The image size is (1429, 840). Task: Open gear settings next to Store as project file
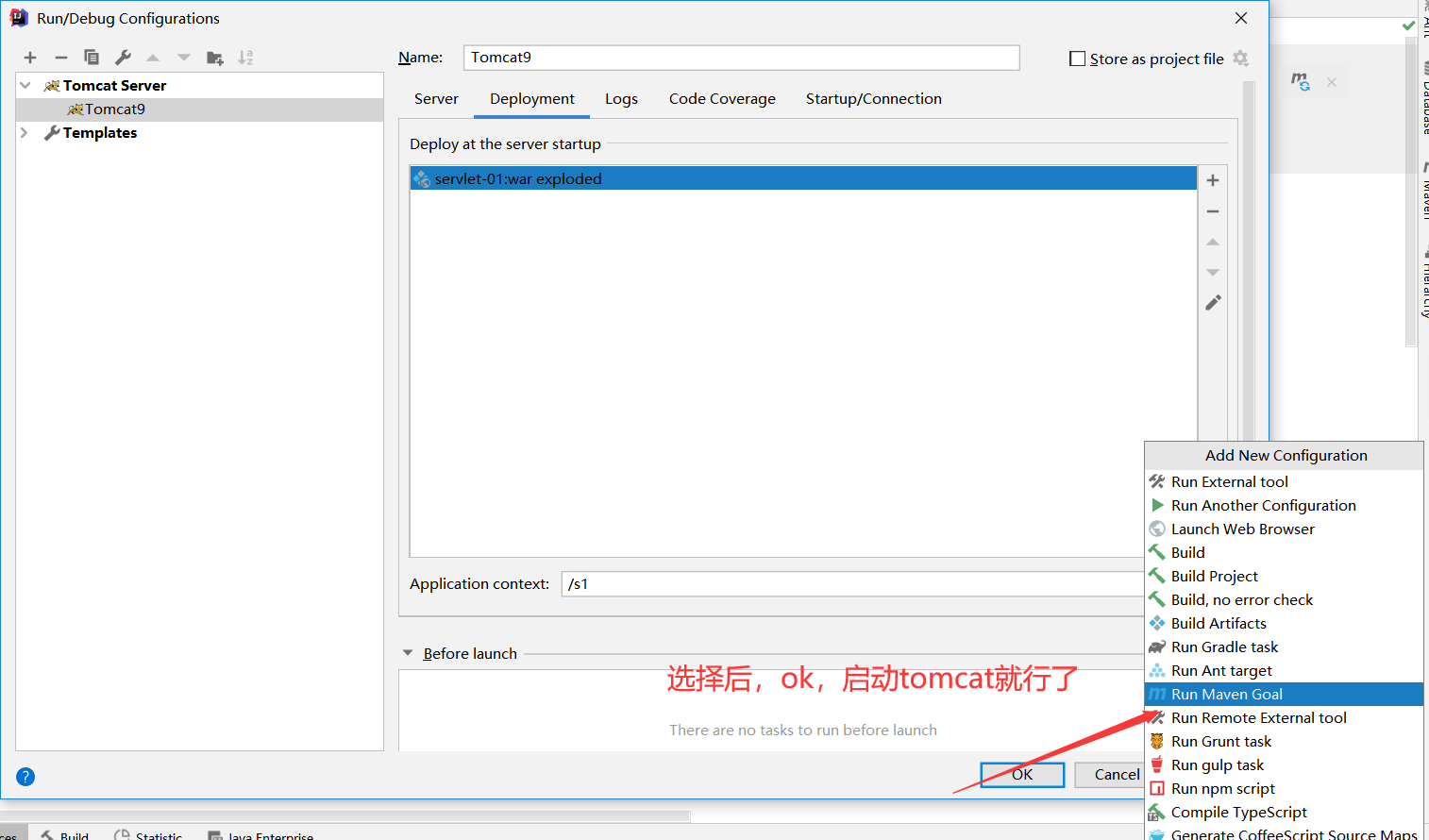pos(1240,59)
